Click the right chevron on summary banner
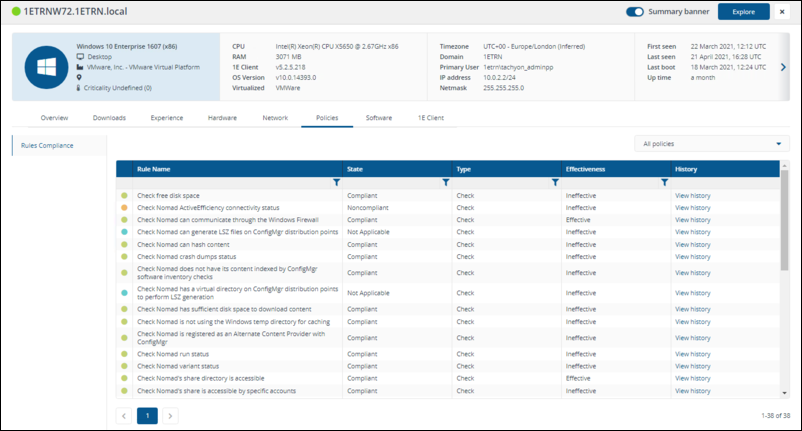This screenshot has width=802, height=431. (783, 67)
